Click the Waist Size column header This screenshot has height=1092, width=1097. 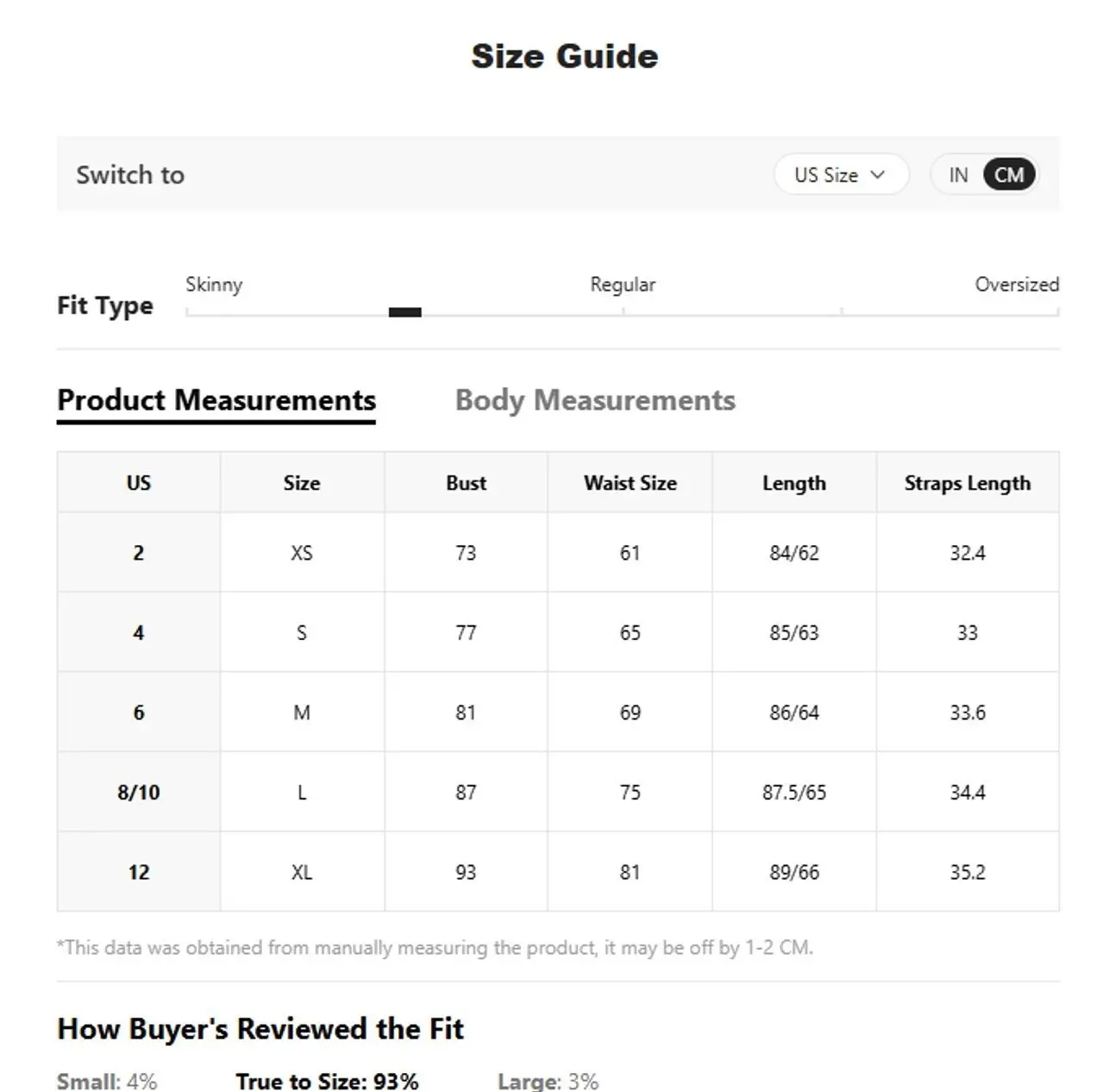630,483
